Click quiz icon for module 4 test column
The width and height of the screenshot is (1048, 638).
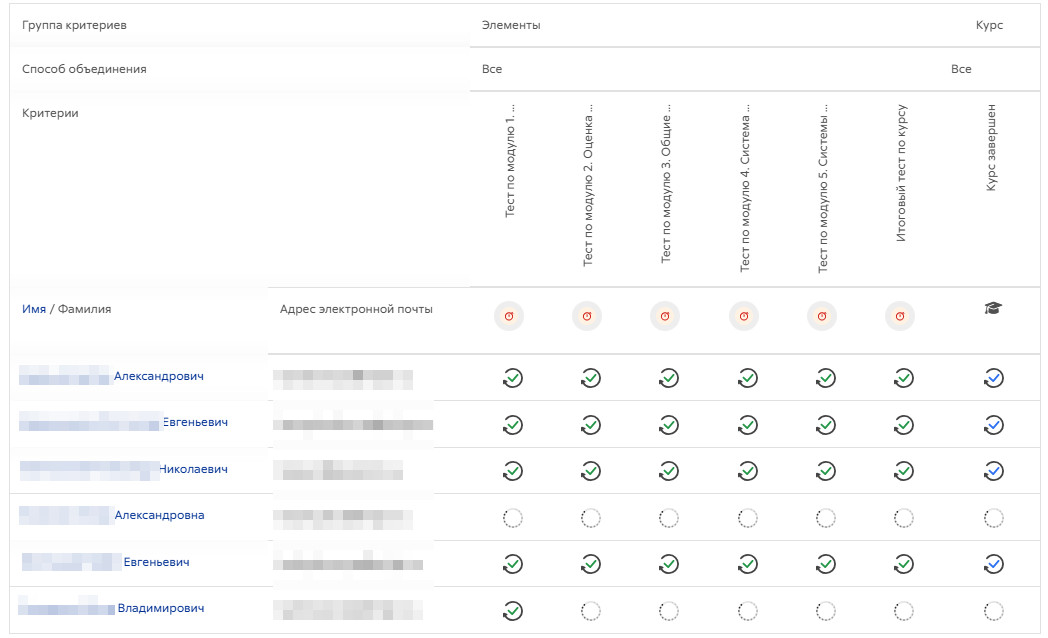click(x=743, y=316)
